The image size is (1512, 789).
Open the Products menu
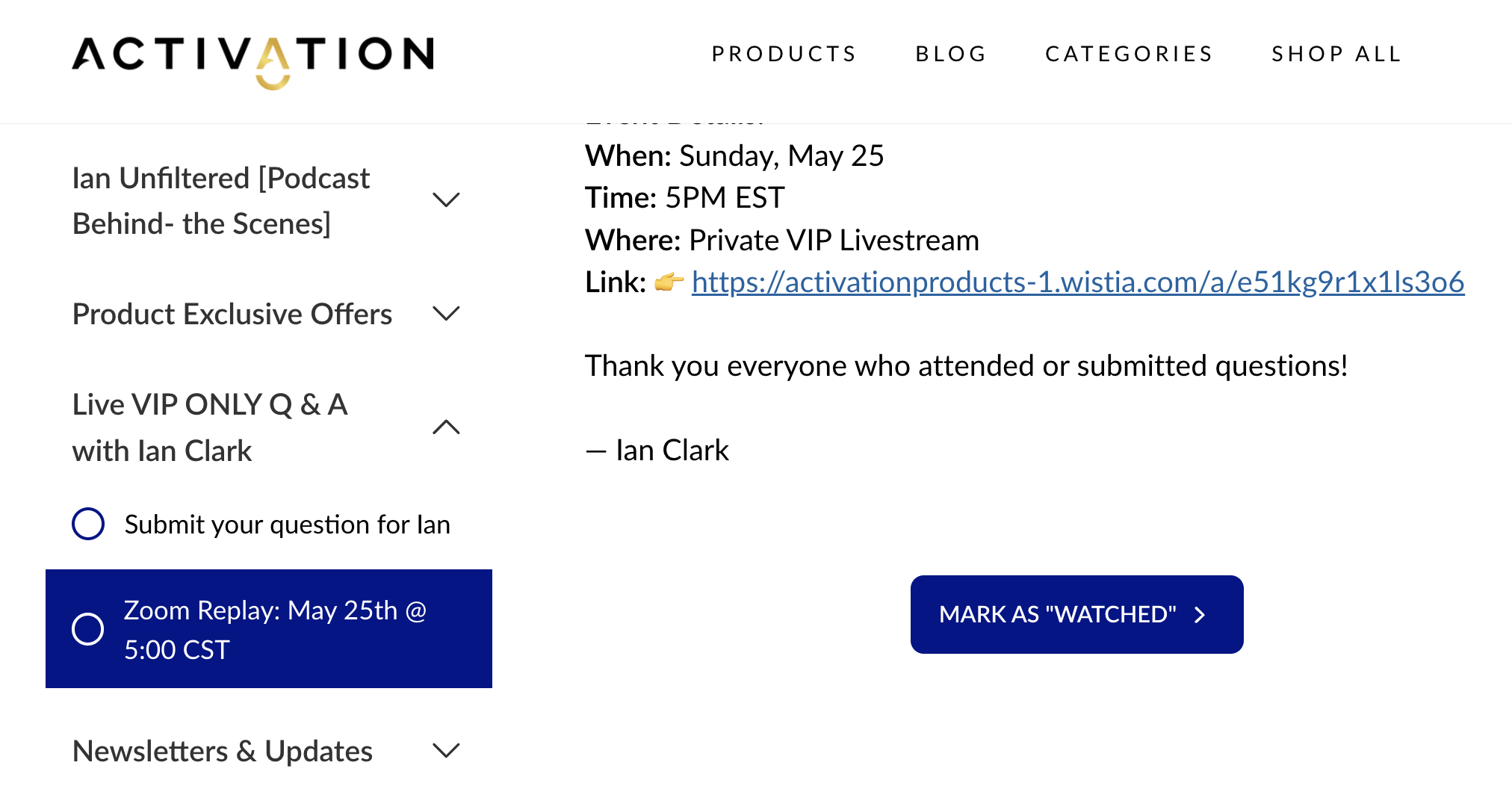point(784,54)
